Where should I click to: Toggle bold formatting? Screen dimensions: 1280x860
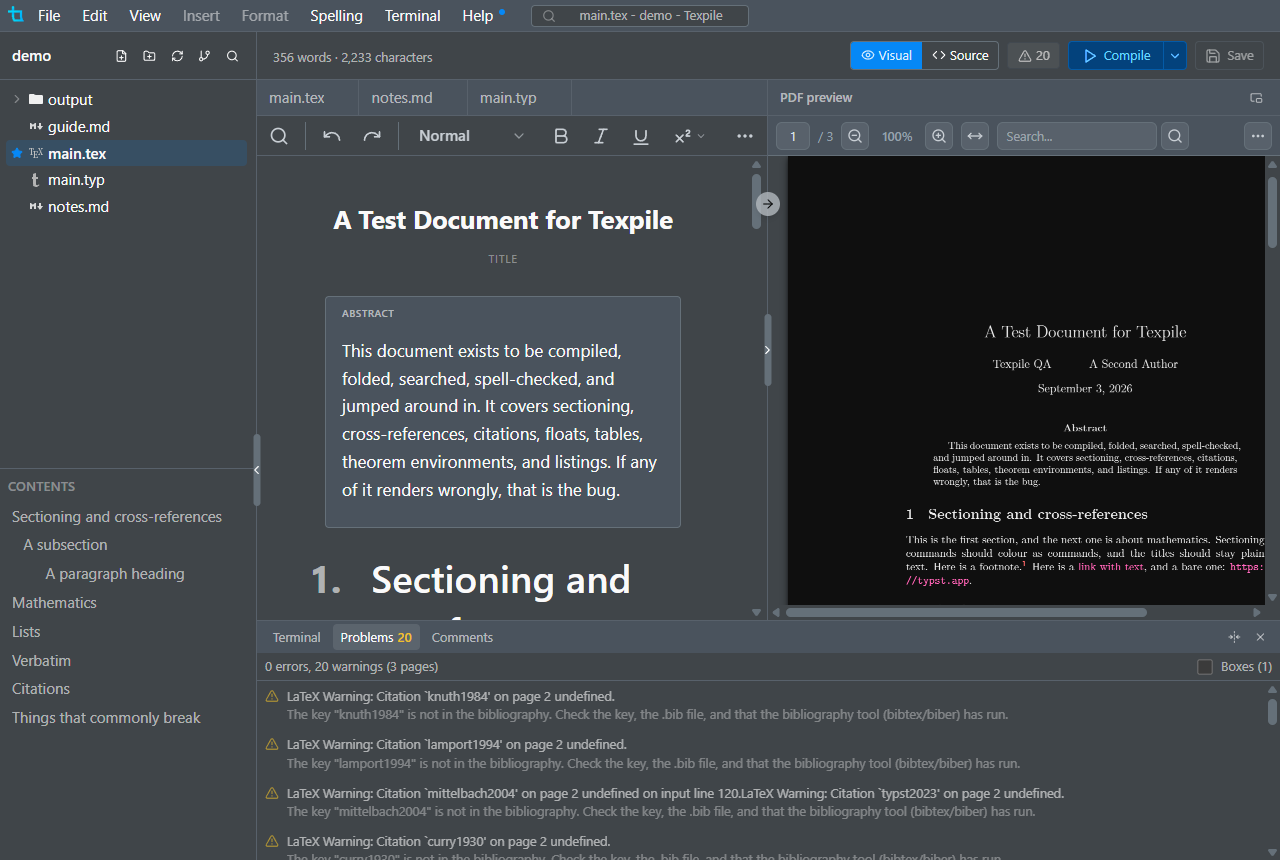tap(561, 136)
